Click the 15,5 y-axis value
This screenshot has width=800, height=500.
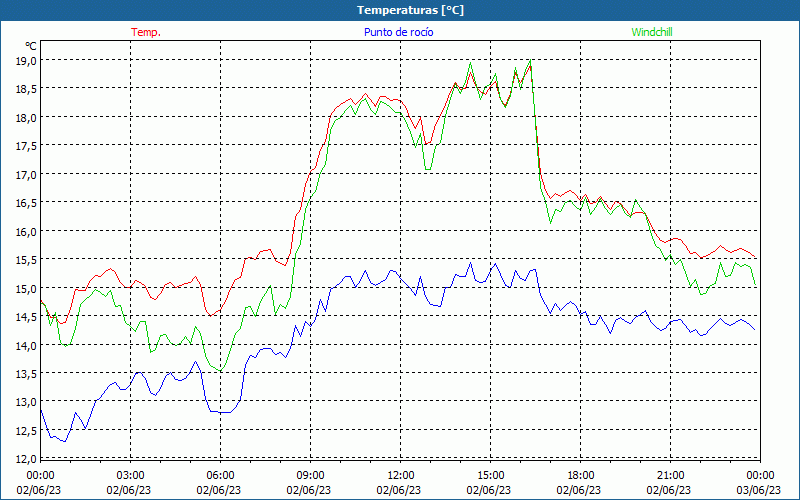[x=27, y=260]
